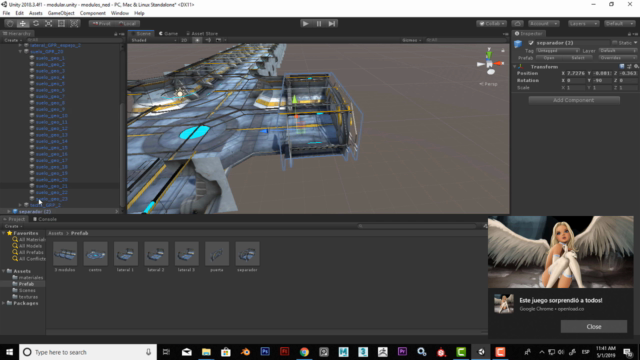Click the prefab Select button
Image resolution: width=640 pixels, height=360 pixels.
point(578,58)
